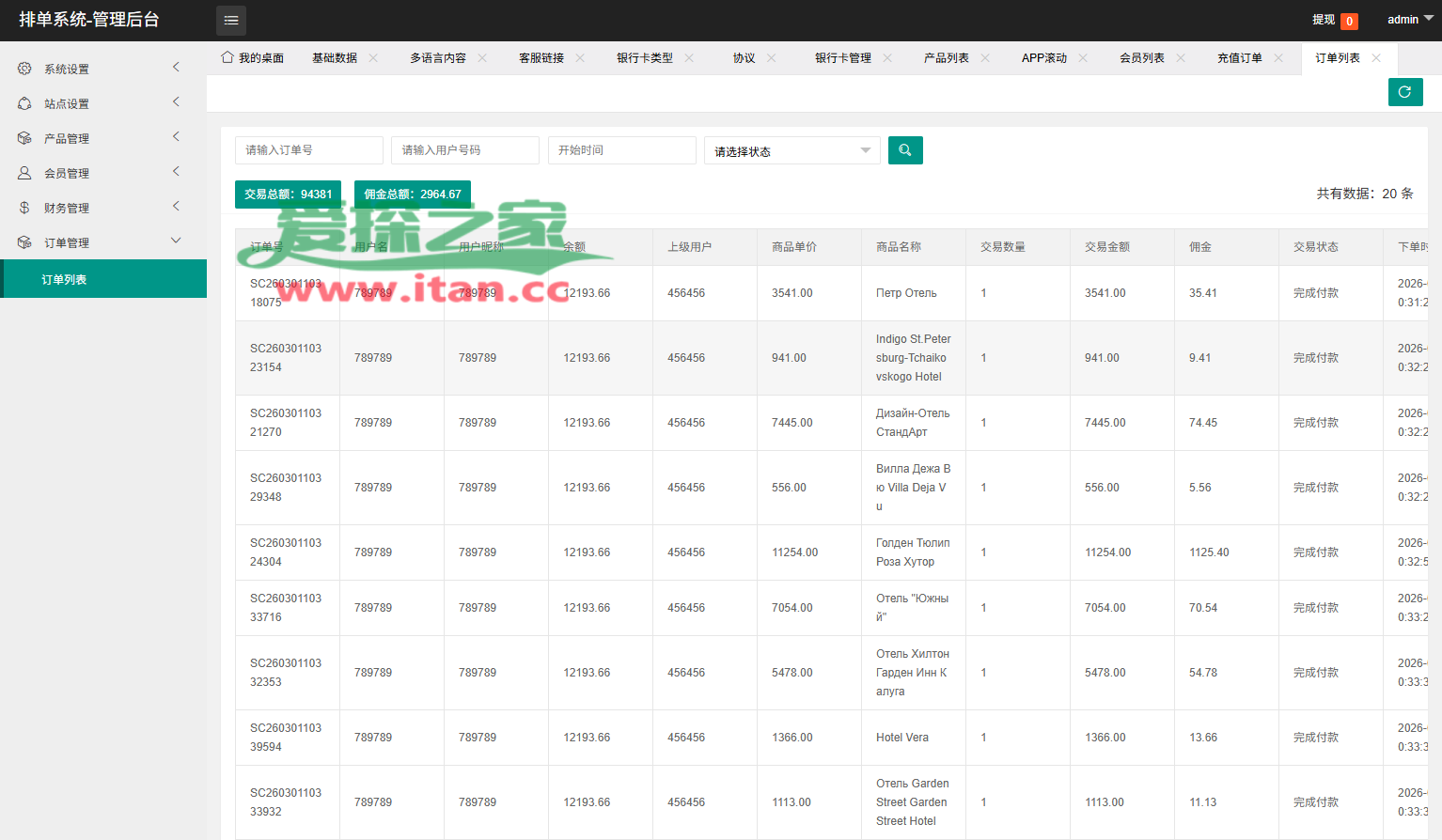
Task: Click the 提现 notification link
Action: [1324, 20]
